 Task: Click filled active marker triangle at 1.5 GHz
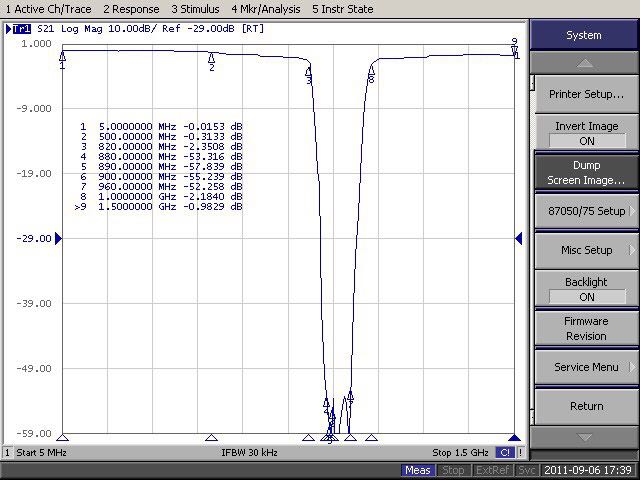514,438
